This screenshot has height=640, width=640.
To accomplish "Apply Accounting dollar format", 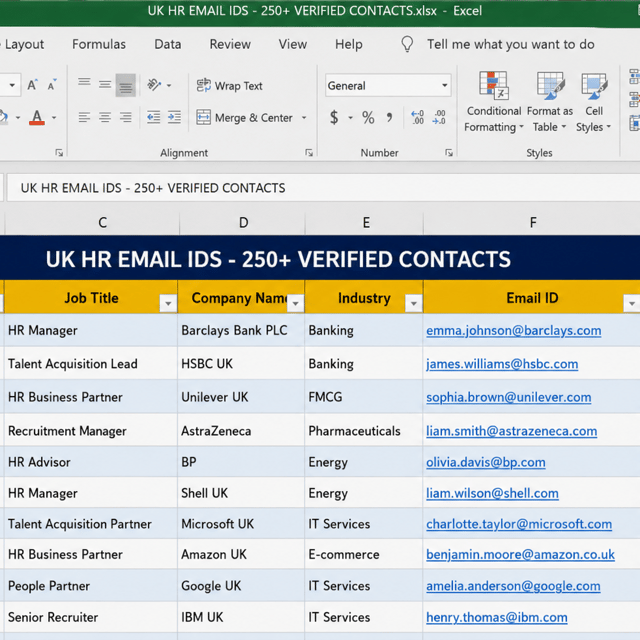I will (x=334, y=118).
